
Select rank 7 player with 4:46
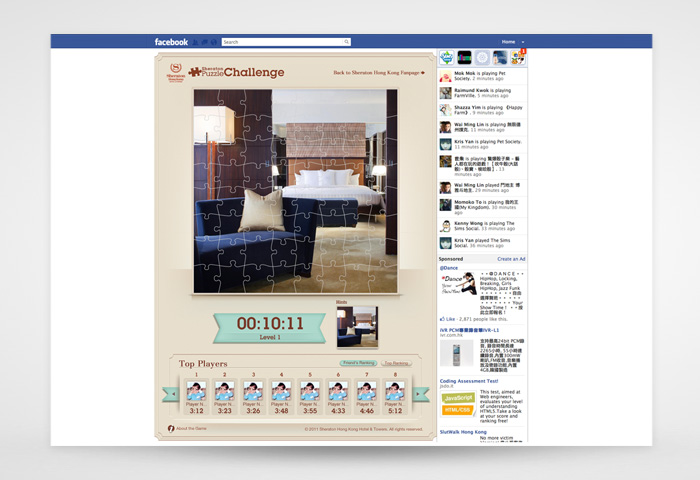[367, 397]
